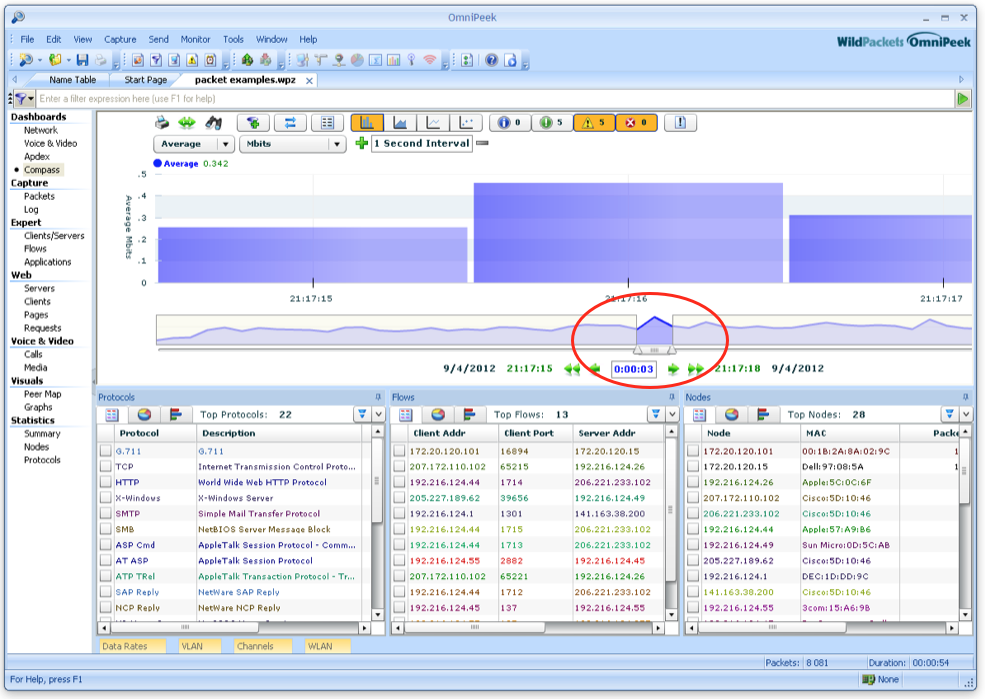
Task: Click the add-filter funnel button above graph
Action: click(253, 122)
